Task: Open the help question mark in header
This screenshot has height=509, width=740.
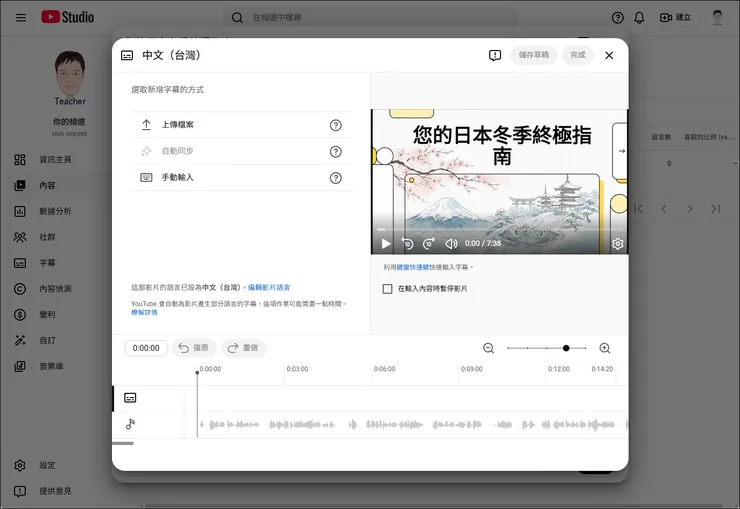Action: pyautogui.click(x=617, y=18)
